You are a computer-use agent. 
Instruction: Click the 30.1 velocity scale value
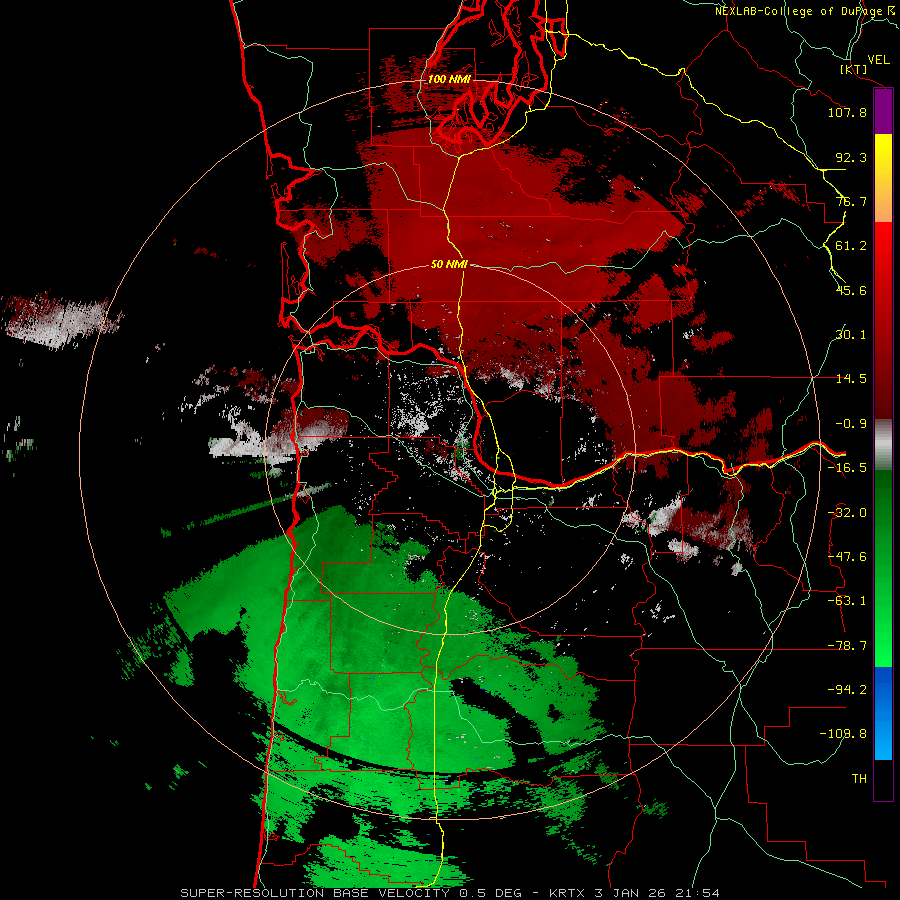tap(851, 335)
